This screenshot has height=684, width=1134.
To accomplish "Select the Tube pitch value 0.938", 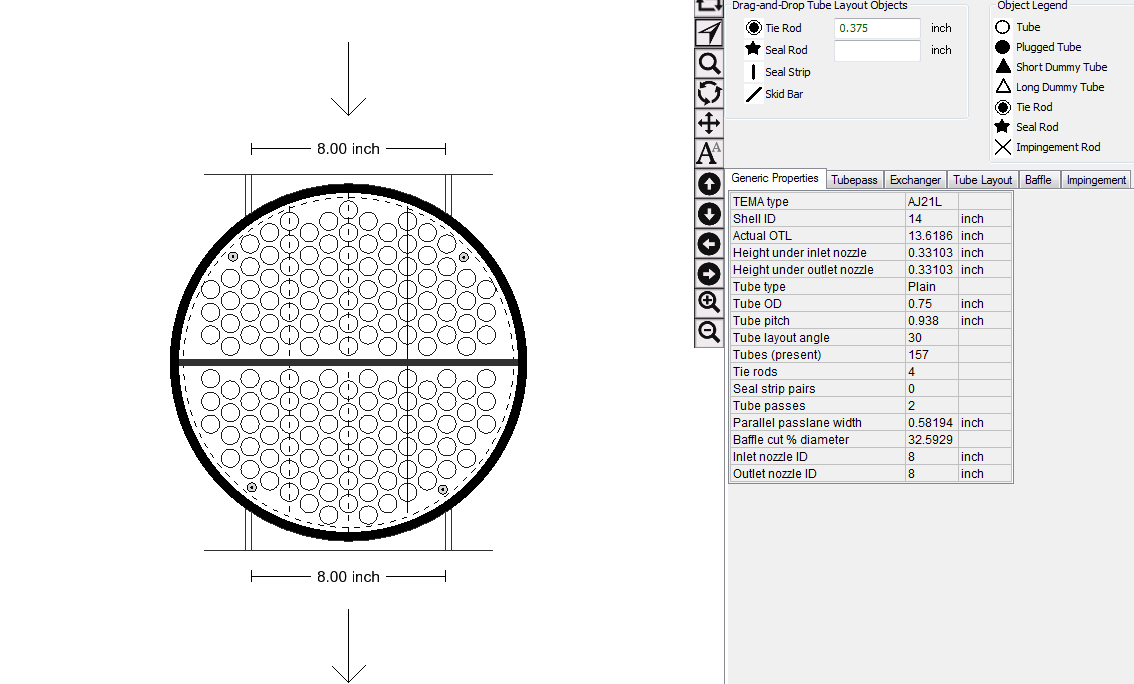I will tap(932, 320).
